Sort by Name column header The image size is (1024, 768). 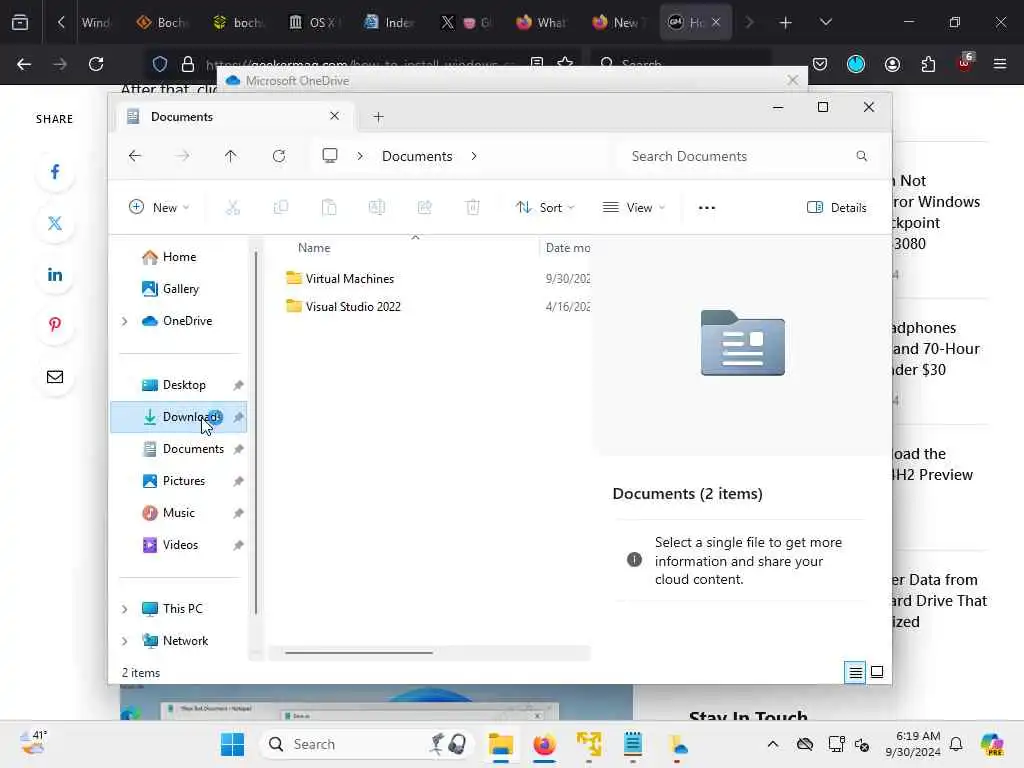314,248
